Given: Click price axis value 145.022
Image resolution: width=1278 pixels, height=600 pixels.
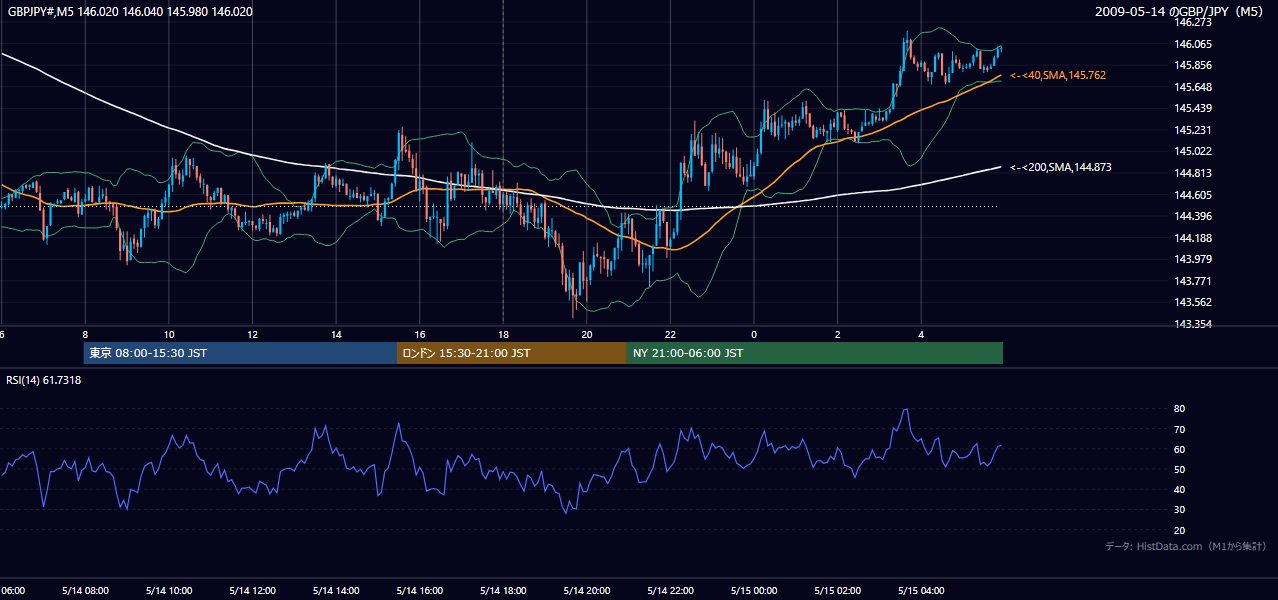Looking at the screenshot, I should (1194, 151).
